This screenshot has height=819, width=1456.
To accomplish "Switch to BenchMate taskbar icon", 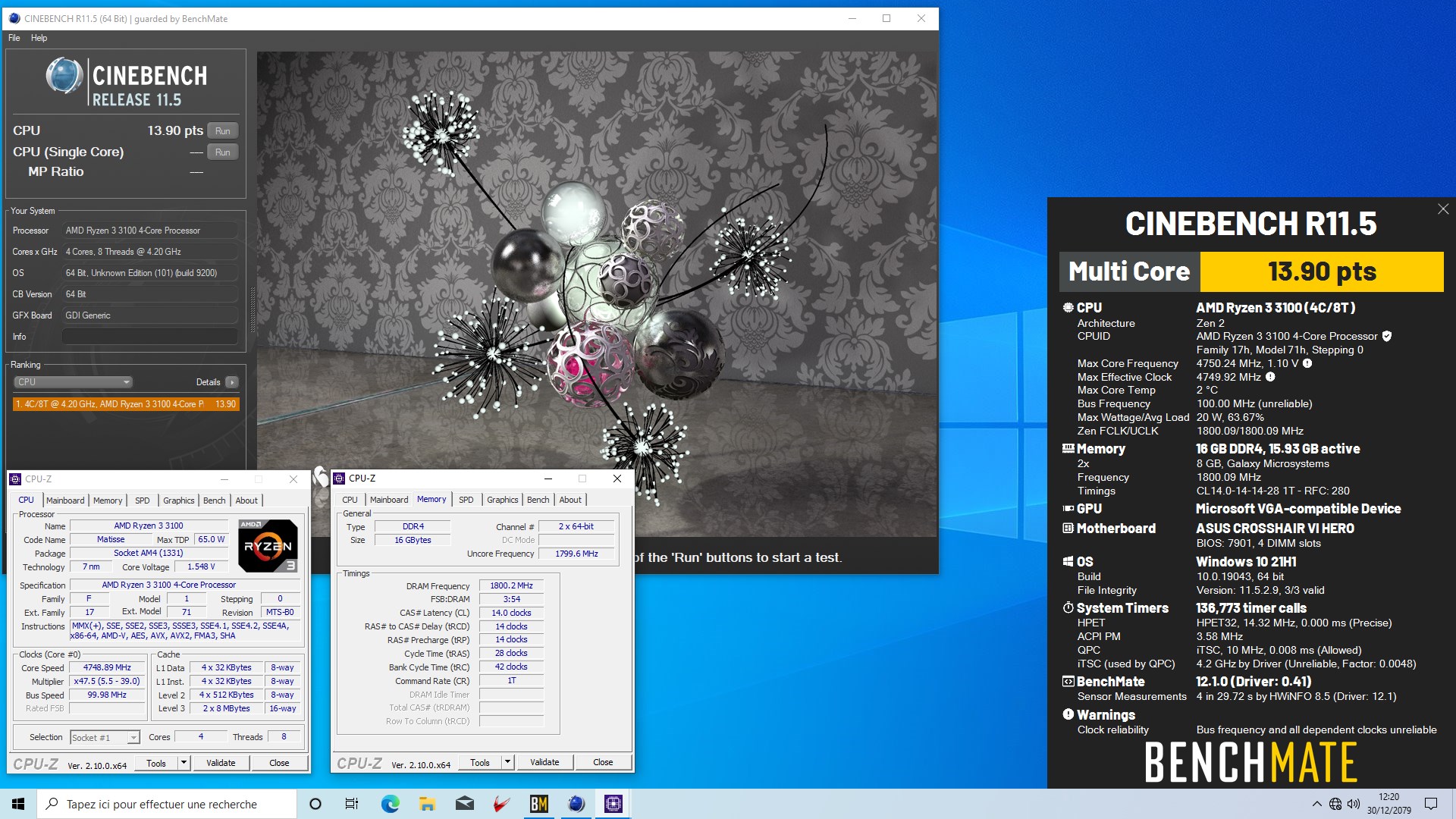I will tap(538, 804).
